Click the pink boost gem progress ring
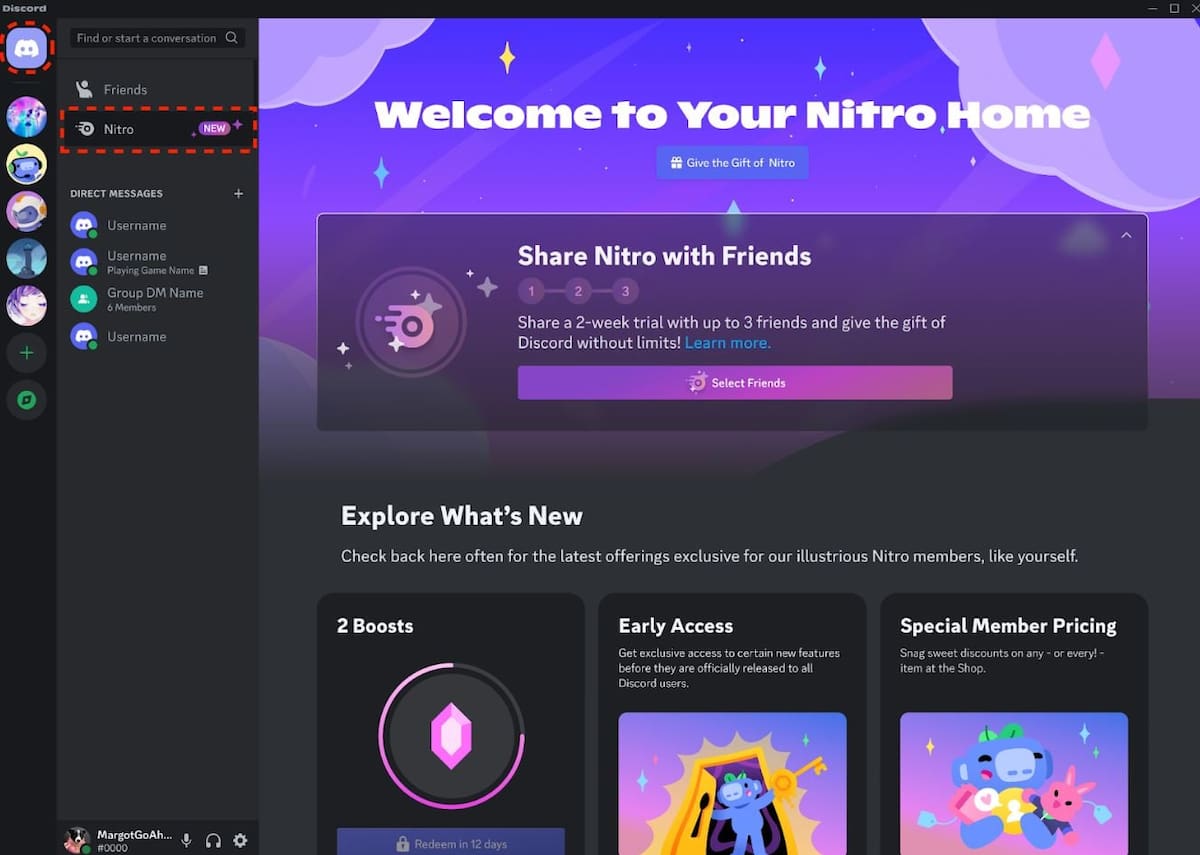This screenshot has height=855, width=1200. (451, 735)
